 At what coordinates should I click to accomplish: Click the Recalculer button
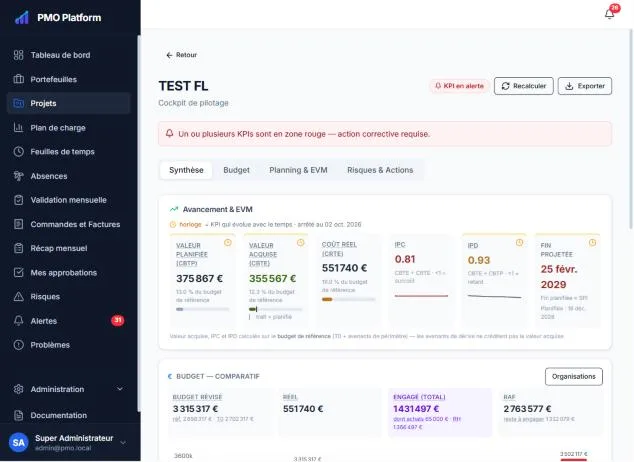524,86
